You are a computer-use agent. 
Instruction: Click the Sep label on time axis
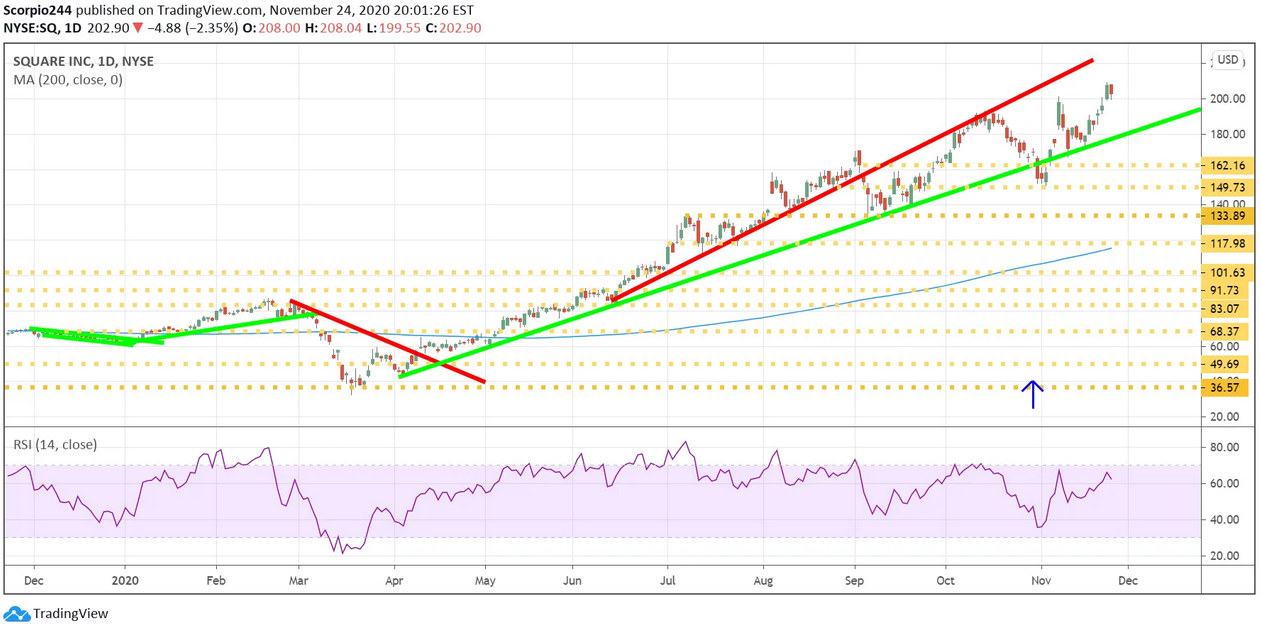(856, 579)
